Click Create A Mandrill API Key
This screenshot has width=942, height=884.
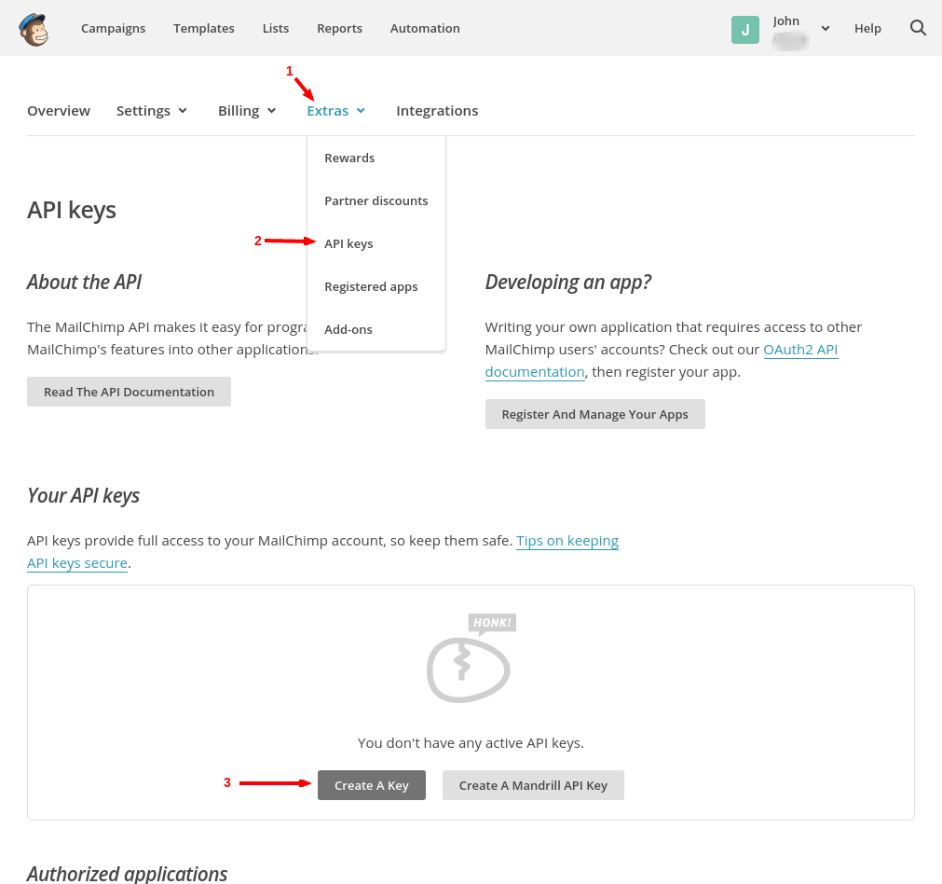click(533, 786)
